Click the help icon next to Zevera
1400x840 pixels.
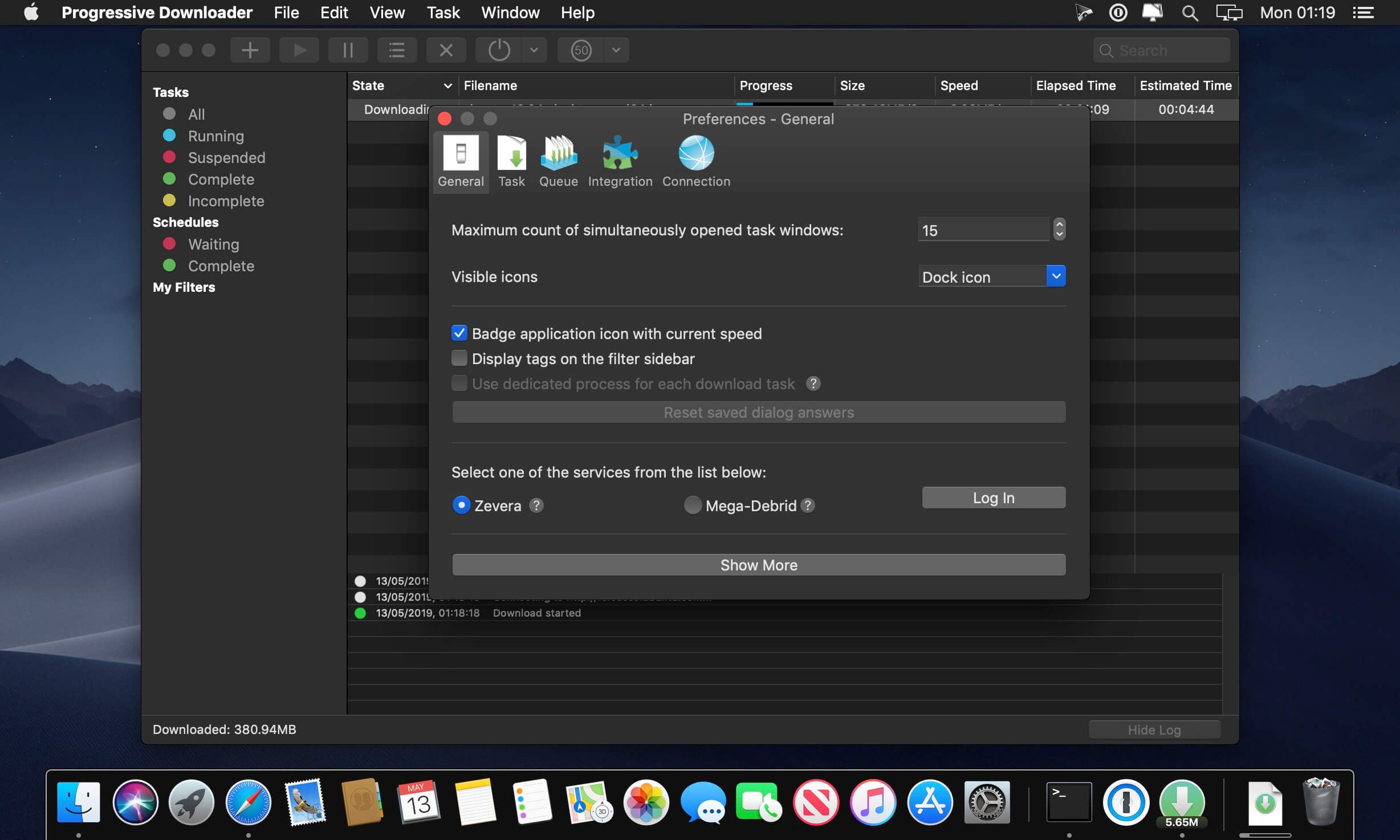(x=536, y=505)
